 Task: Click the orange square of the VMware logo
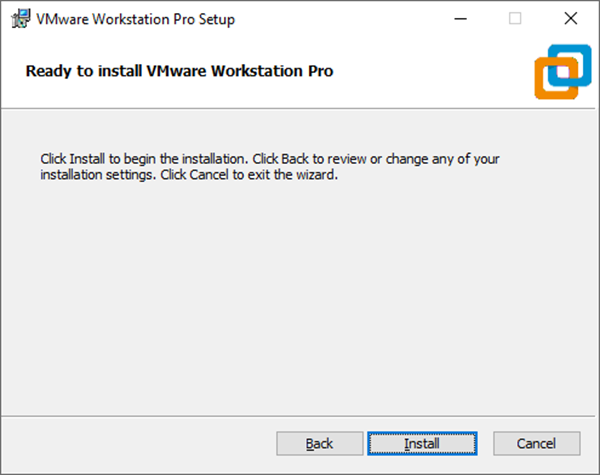click(552, 82)
